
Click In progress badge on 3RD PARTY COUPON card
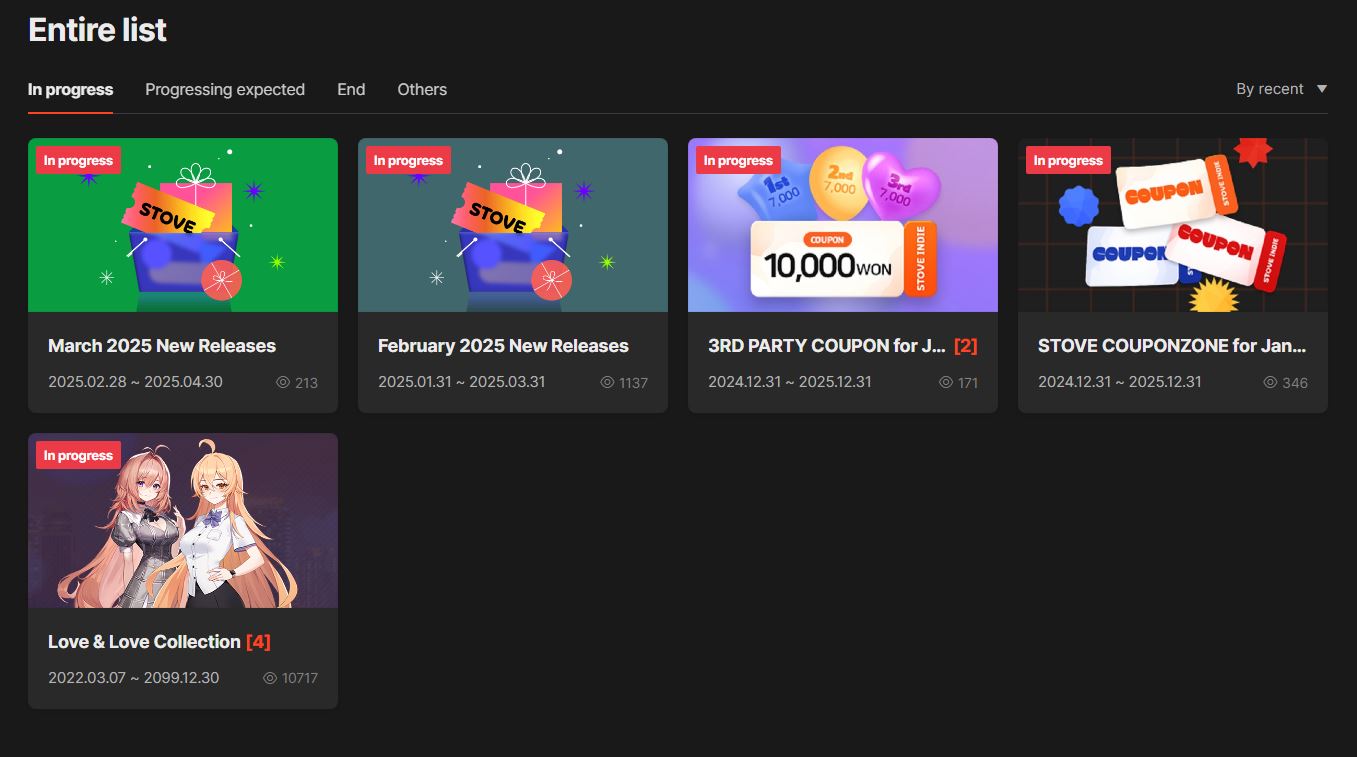click(x=738, y=160)
